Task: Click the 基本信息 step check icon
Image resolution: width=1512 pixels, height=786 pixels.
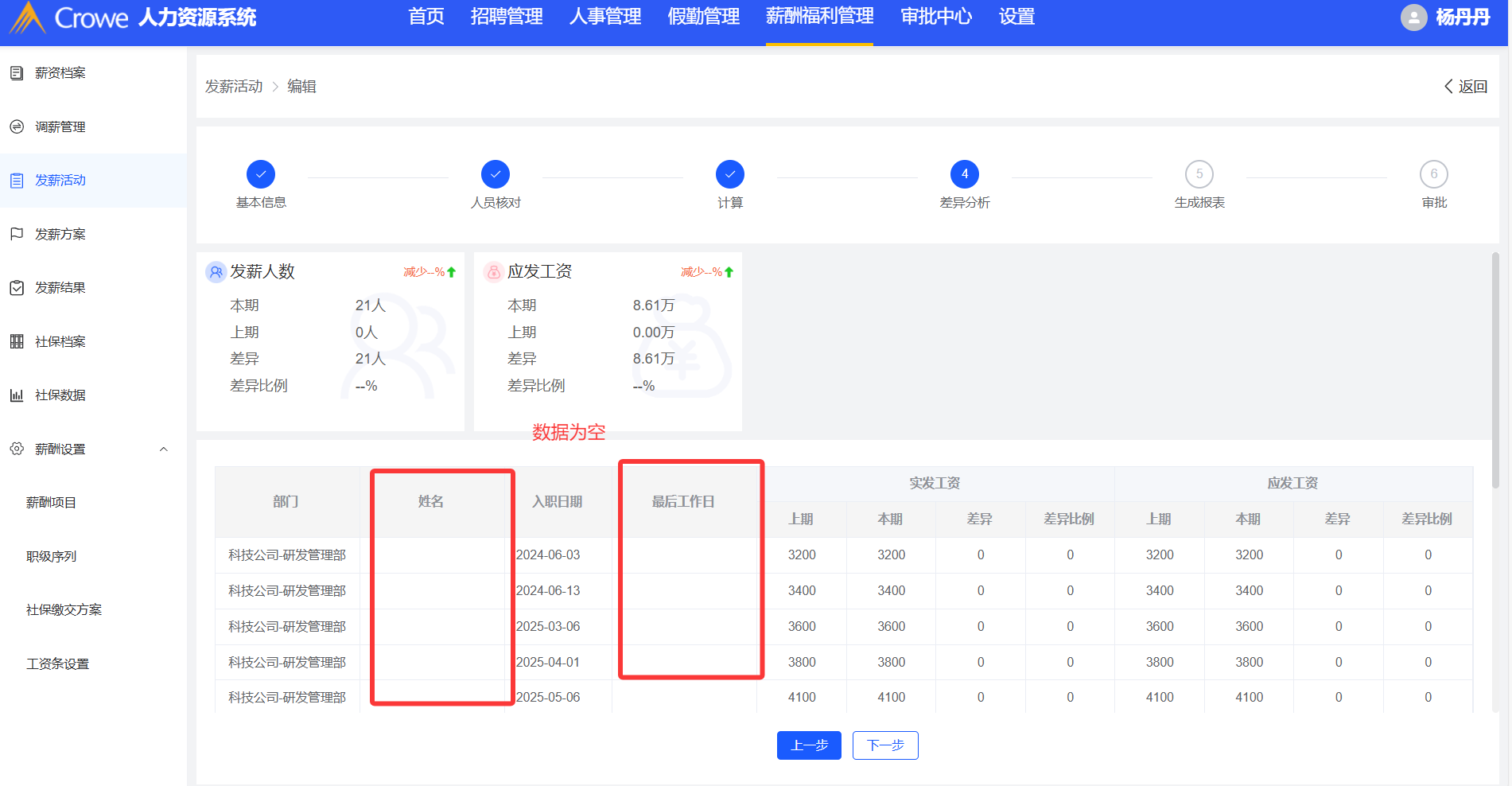Action: coord(261,174)
